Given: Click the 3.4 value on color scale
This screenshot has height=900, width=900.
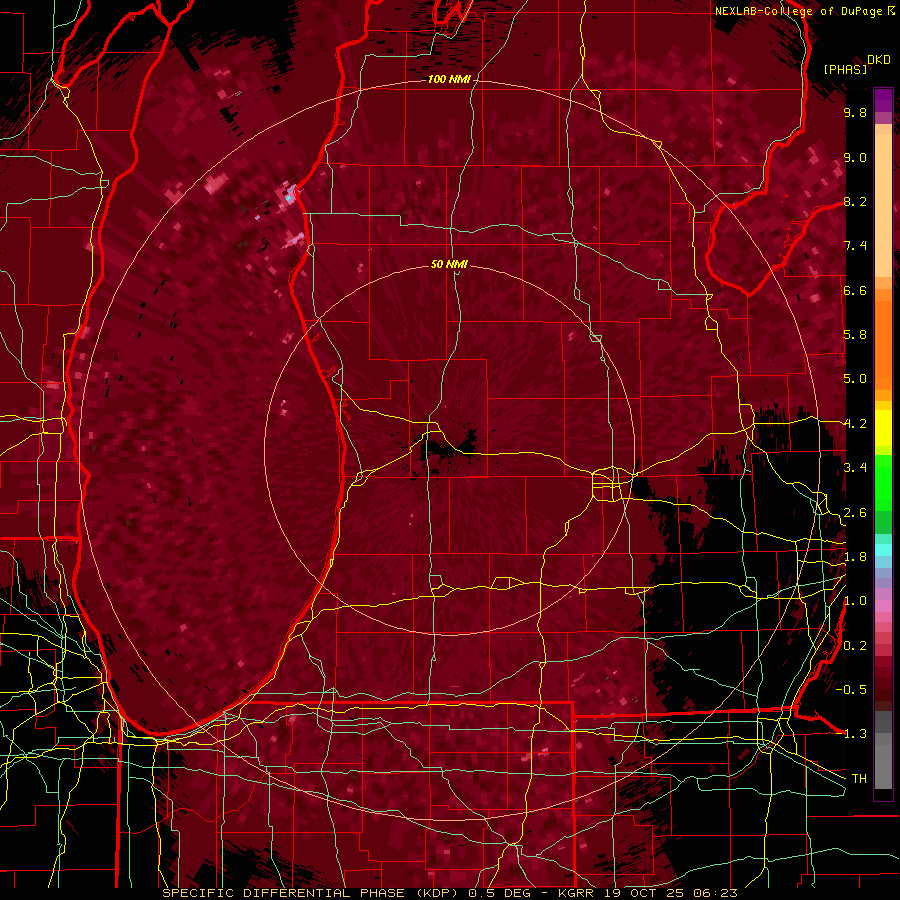Looking at the screenshot, I should (855, 468).
